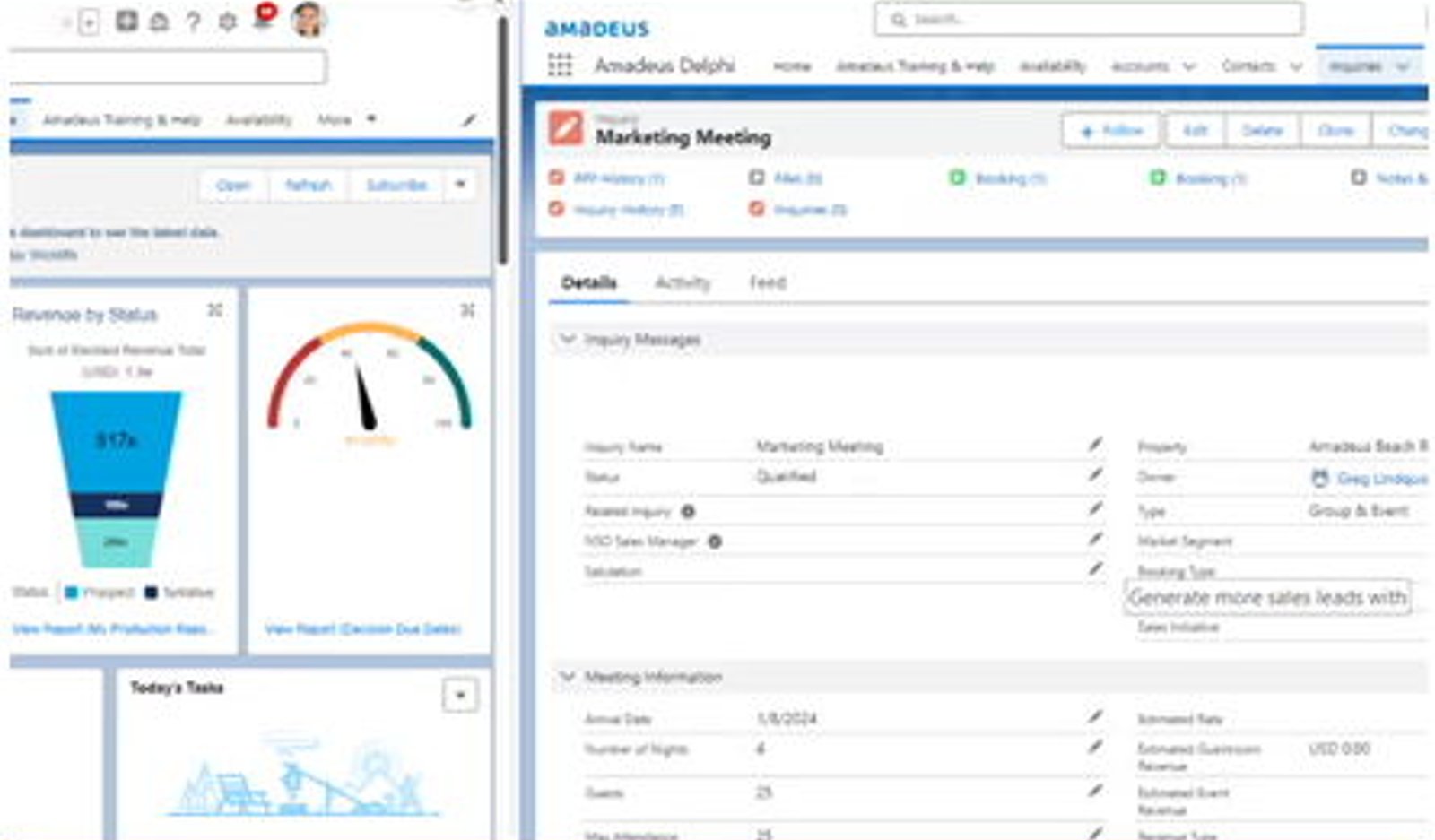Click the teal bottom funnel segment

[116, 542]
